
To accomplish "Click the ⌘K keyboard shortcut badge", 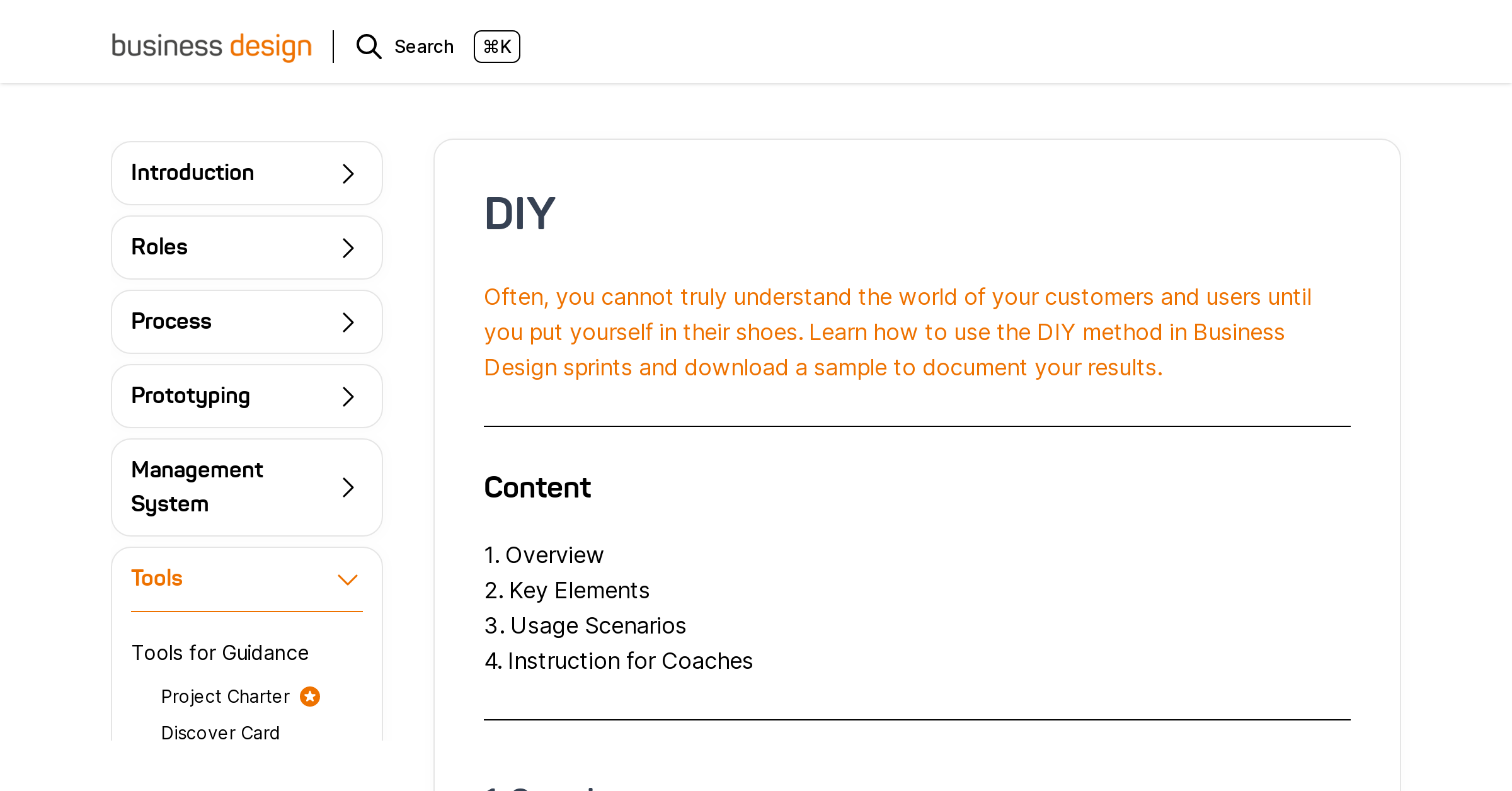I will (x=497, y=47).
